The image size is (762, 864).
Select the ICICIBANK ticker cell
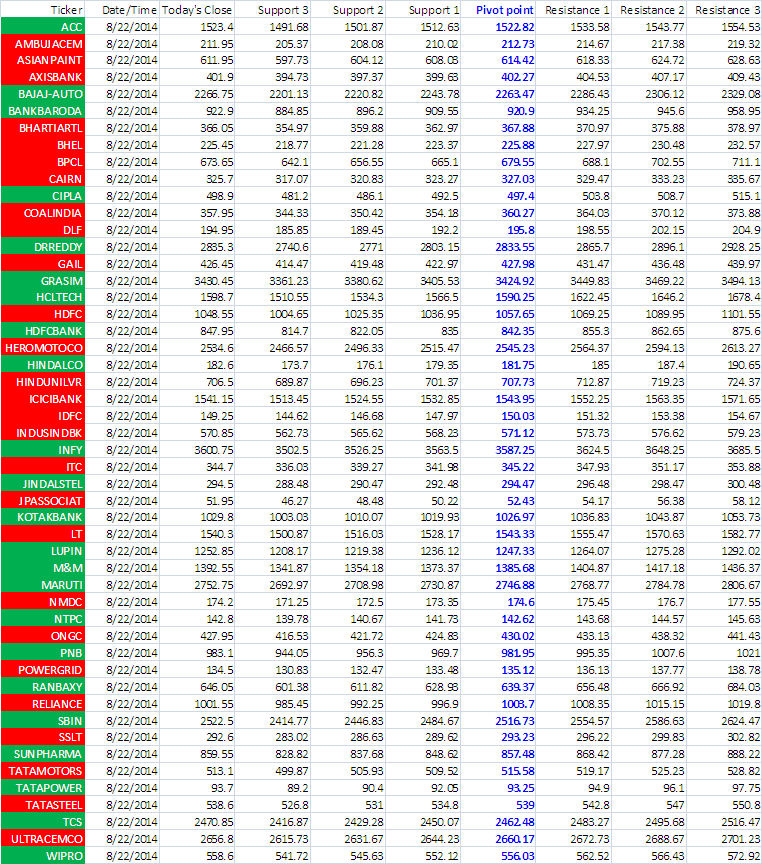point(43,399)
